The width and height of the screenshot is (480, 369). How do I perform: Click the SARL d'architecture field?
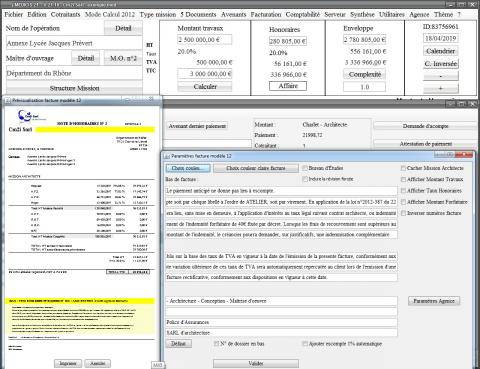281,333
